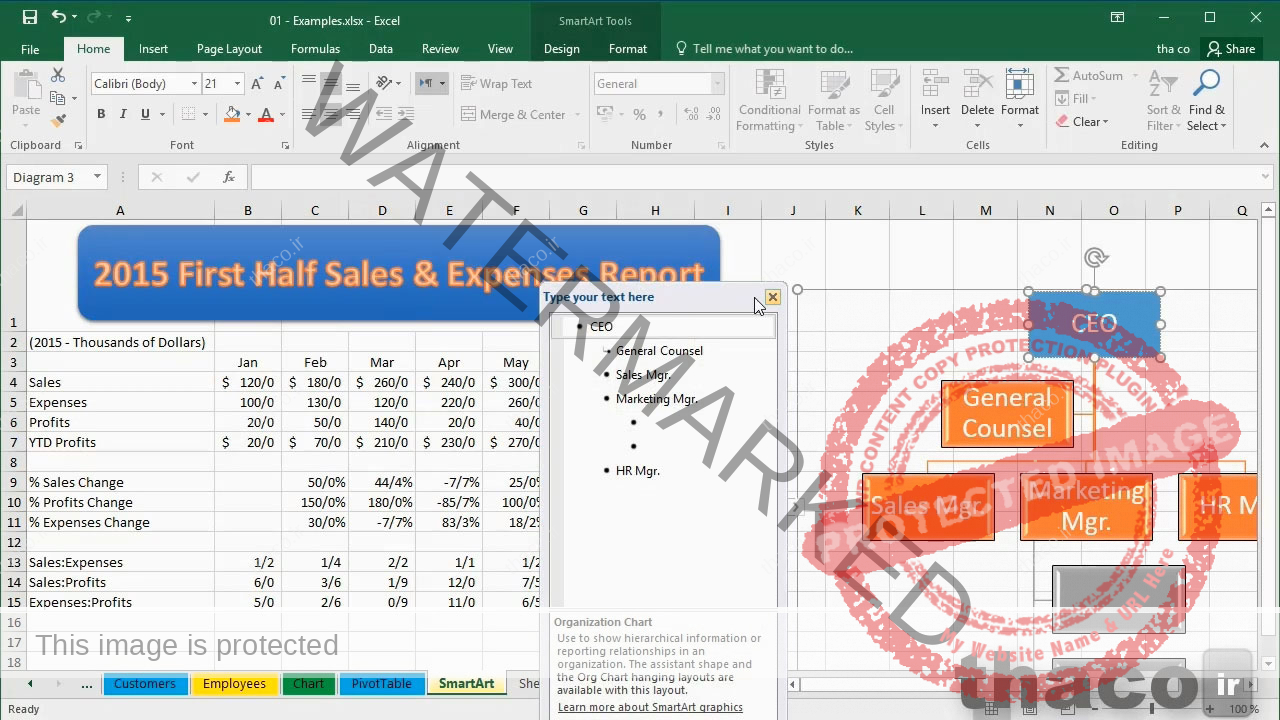
Task: Click the formula bar input field
Action: click(754, 177)
